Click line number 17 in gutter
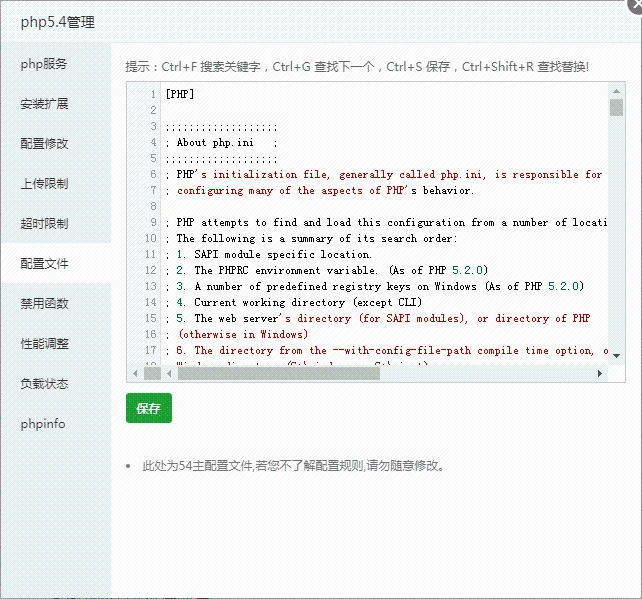642x599 pixels. (151, 350)
